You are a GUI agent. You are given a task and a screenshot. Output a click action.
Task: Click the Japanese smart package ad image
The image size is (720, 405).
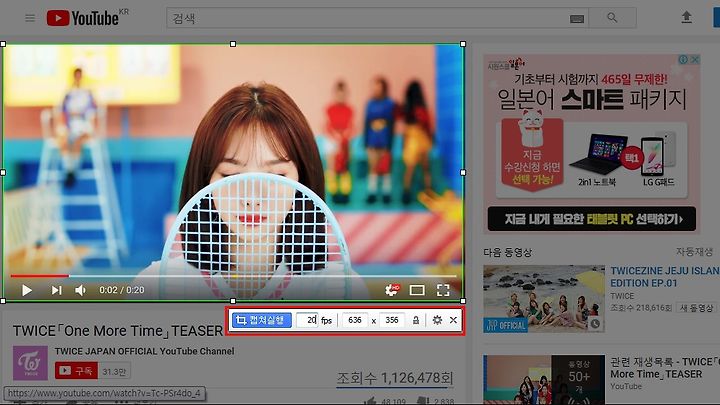point(592,142)
